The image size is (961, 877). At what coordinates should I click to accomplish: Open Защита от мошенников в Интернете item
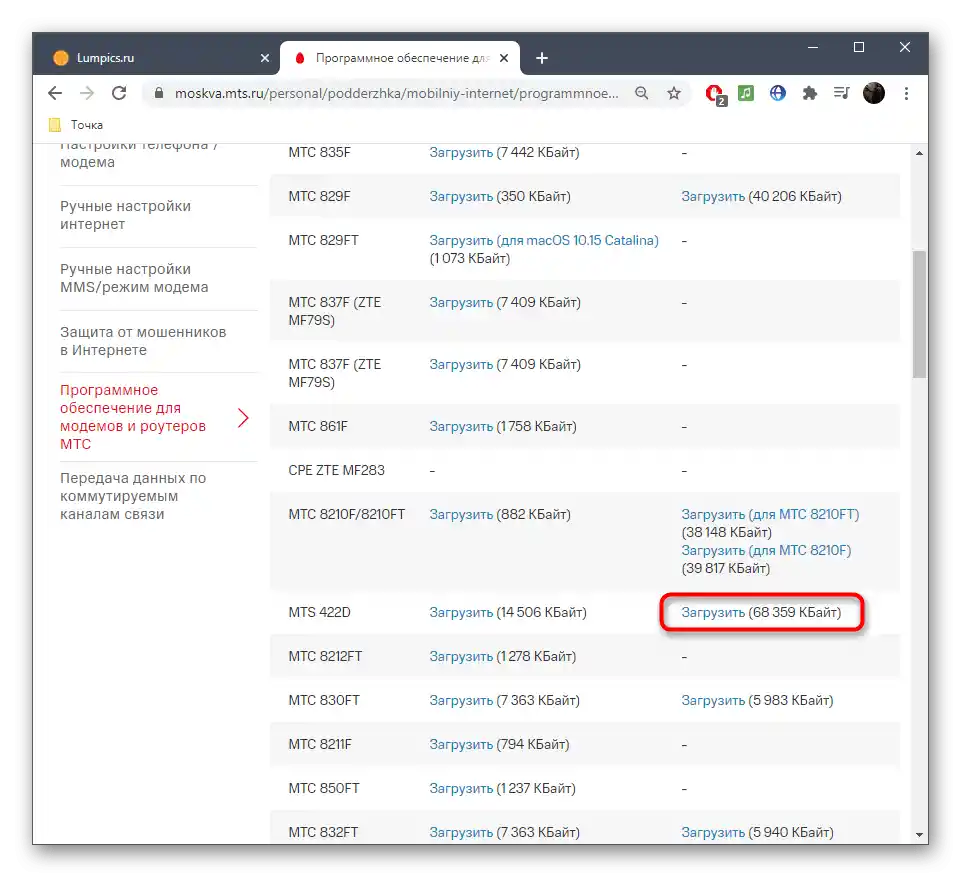pyautogui.click(x=143, y=341)
